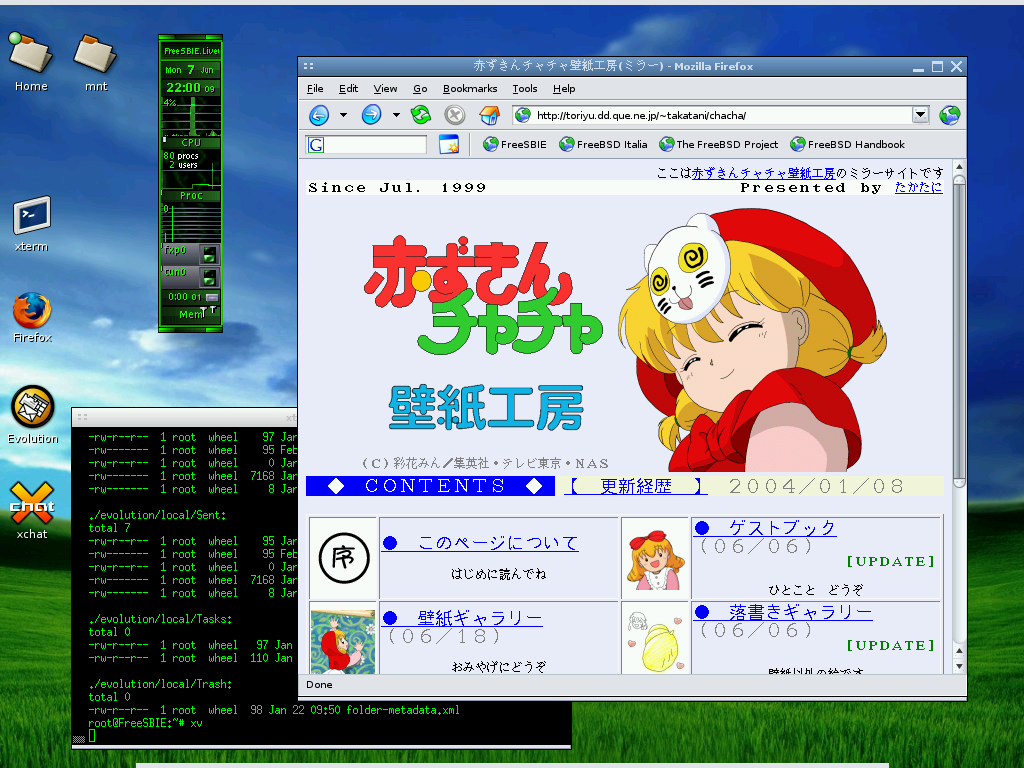Viewport: 1024px width, 768px height.
Task: Click the guestbook girl with red bow thumbnail
Action: pyautogui.click(x=655, y=558)
